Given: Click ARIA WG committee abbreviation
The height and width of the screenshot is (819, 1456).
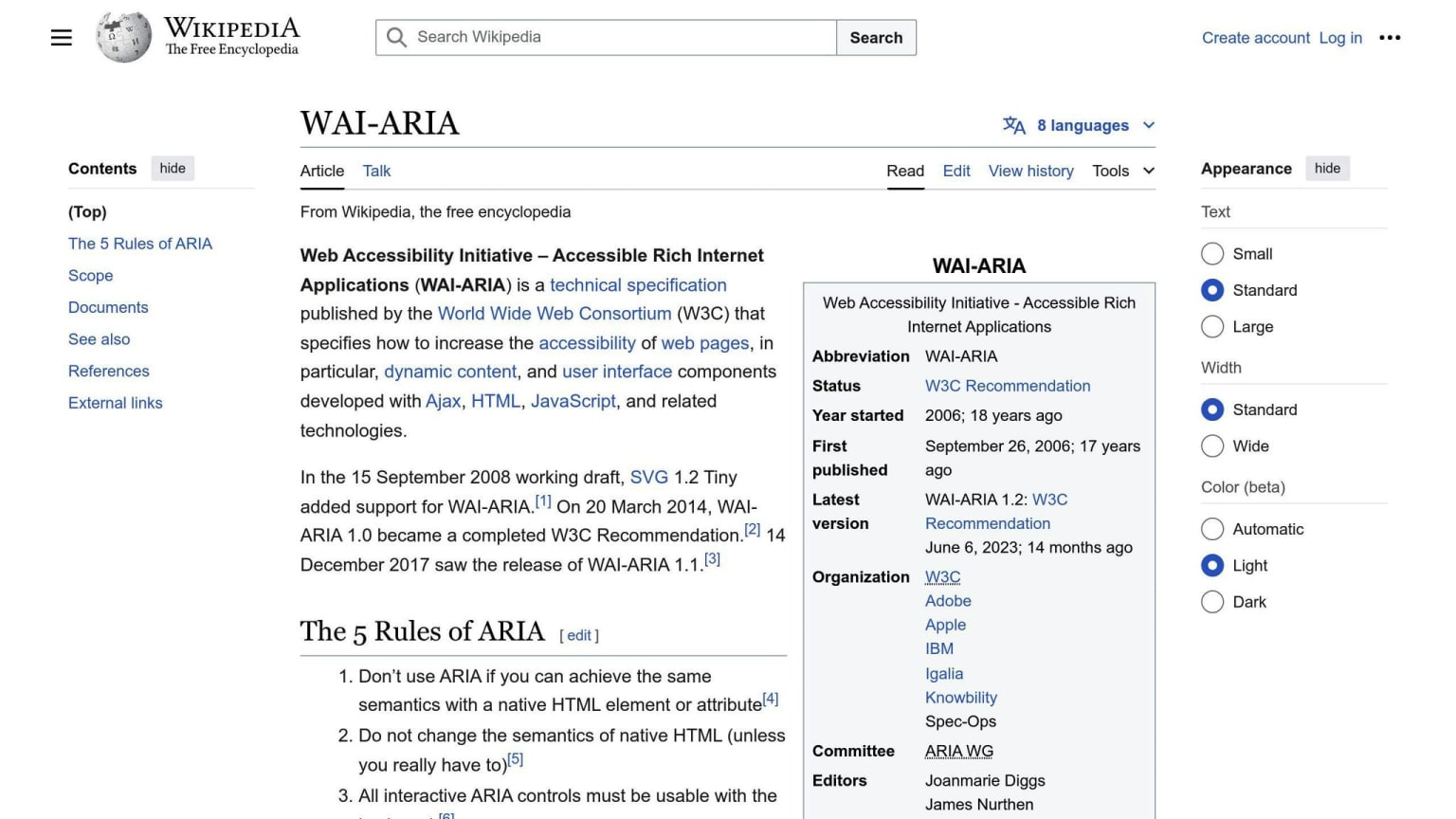Looking at the screenshot, I should [x=959, y=752].
